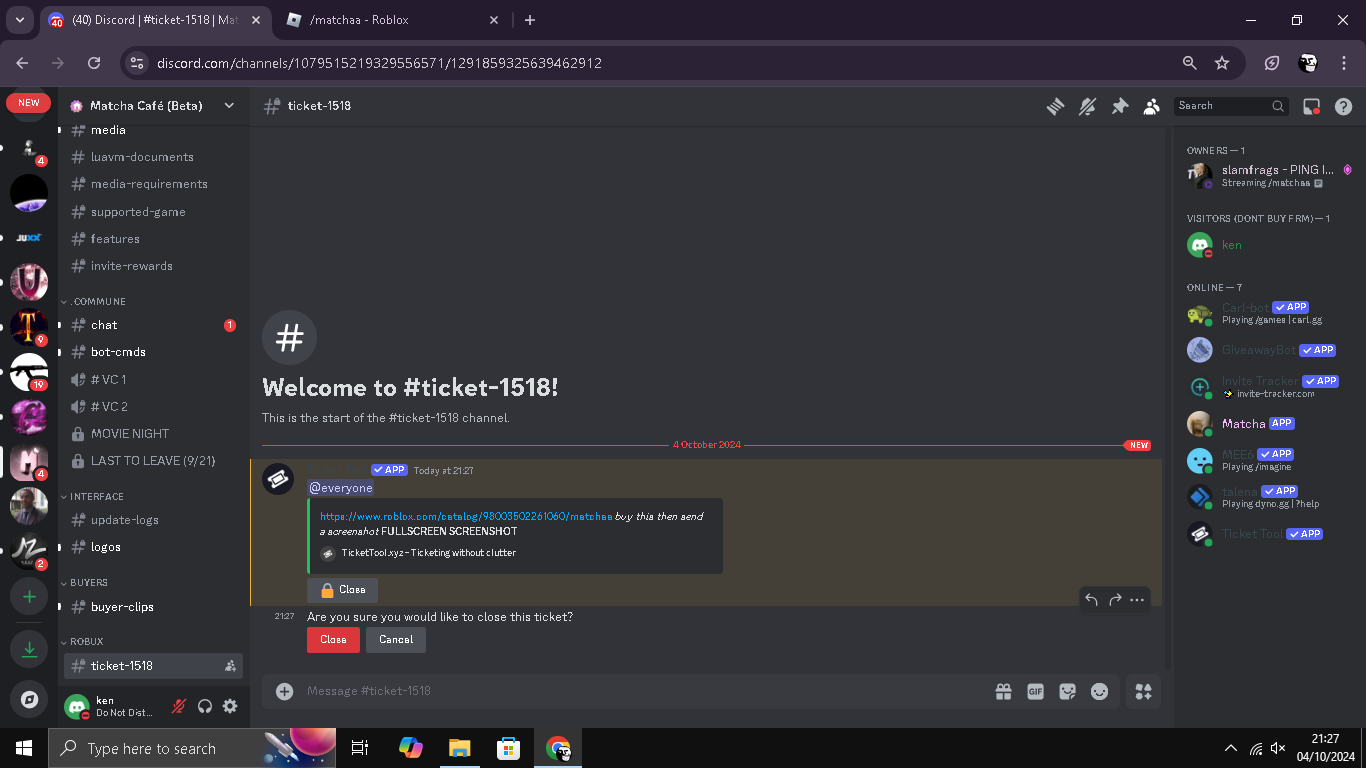
Task: Toggle system volume icon in tray
Action: [x=1278, y=748]
